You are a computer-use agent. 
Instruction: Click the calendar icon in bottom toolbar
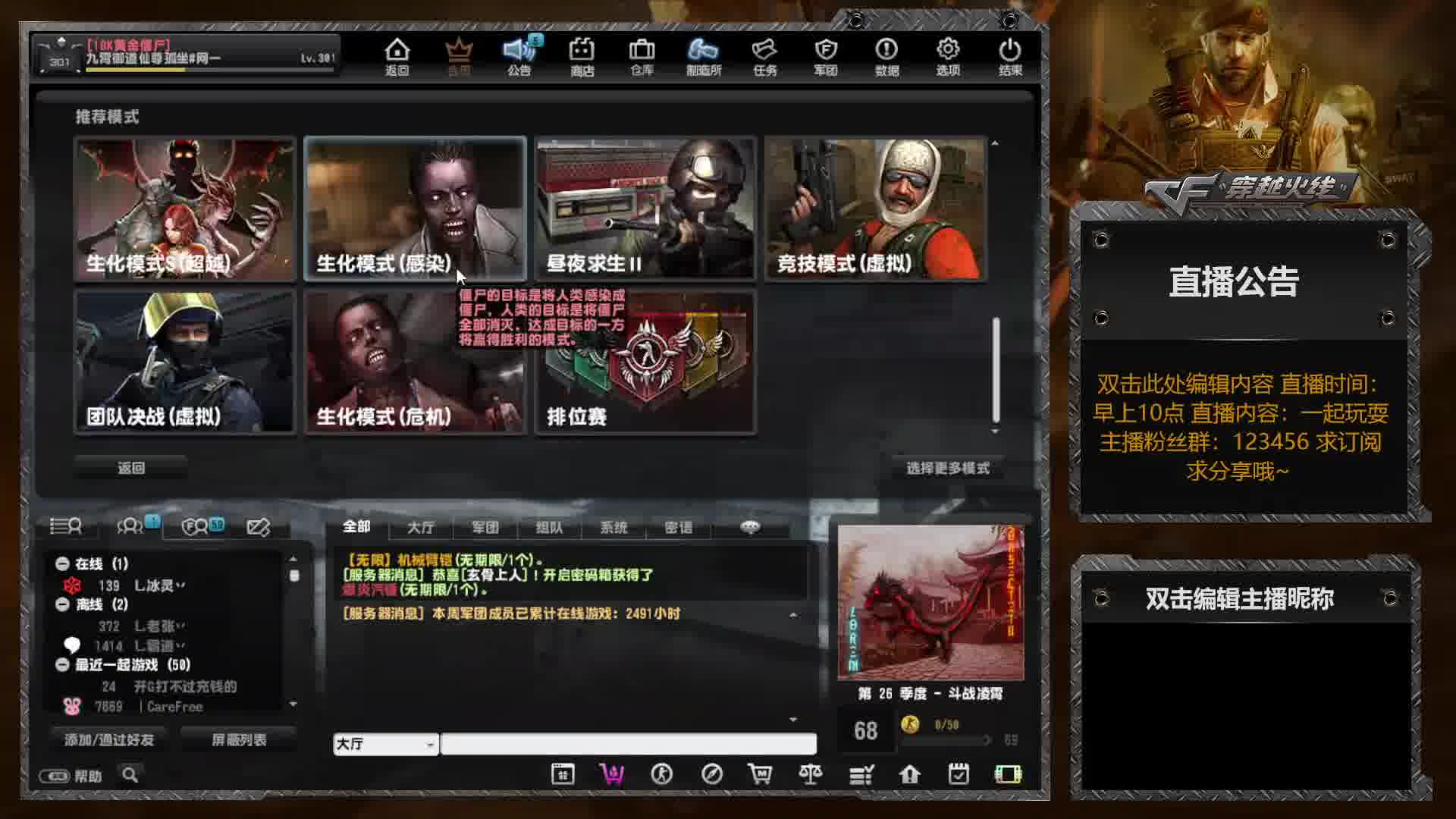(x=563, y=773)
